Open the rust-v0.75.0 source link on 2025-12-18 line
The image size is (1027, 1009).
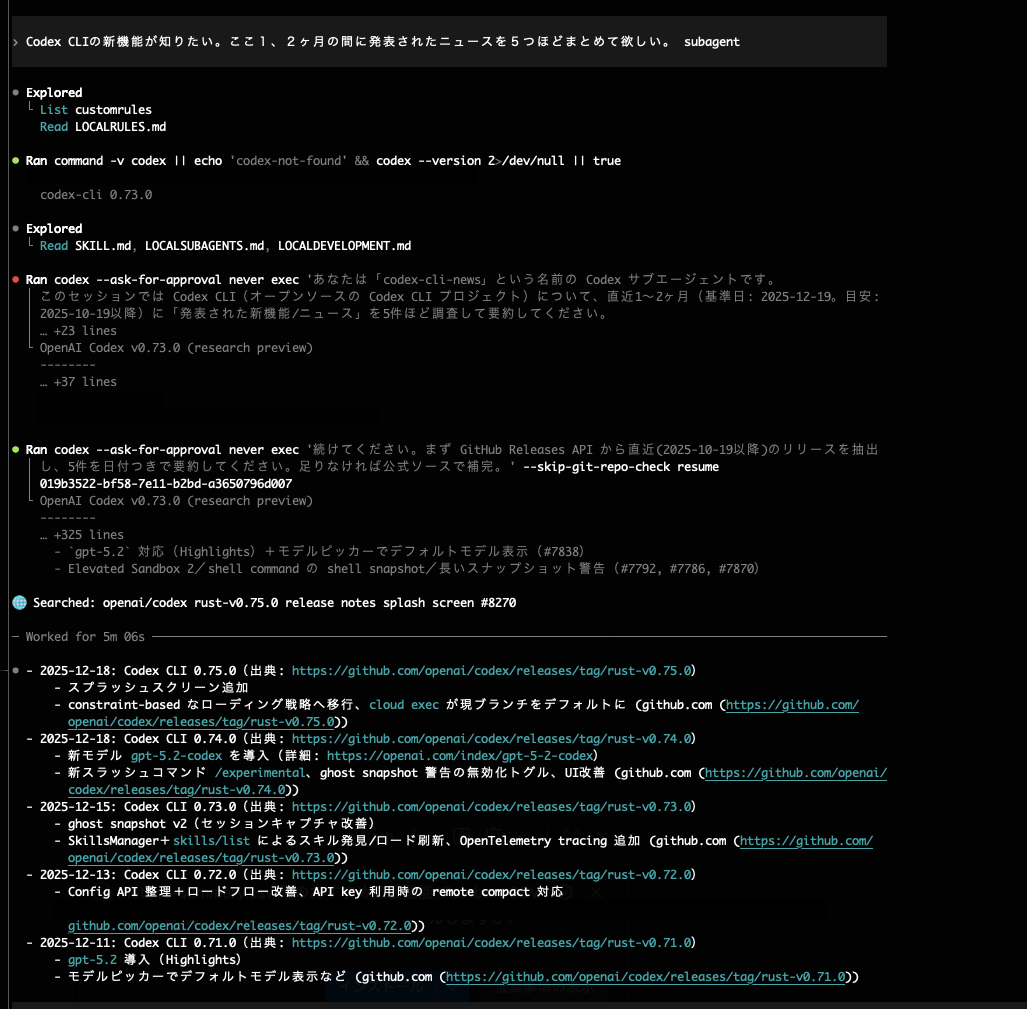coord(491,670)
